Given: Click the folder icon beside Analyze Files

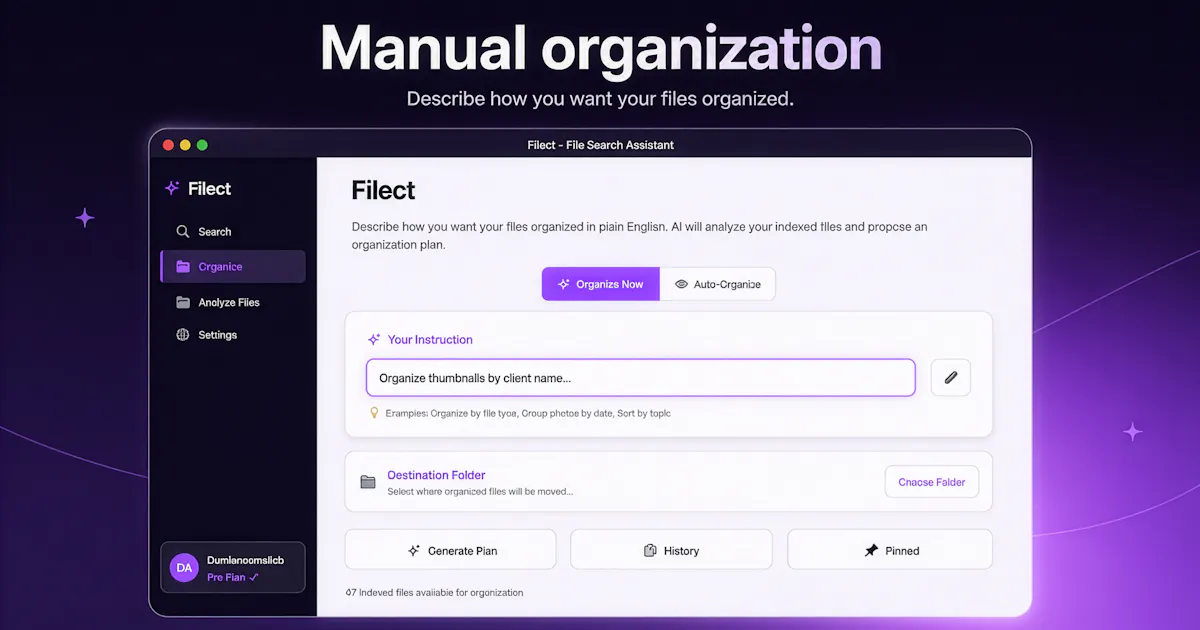Looking at the screenshot, I should coord(183,302).
